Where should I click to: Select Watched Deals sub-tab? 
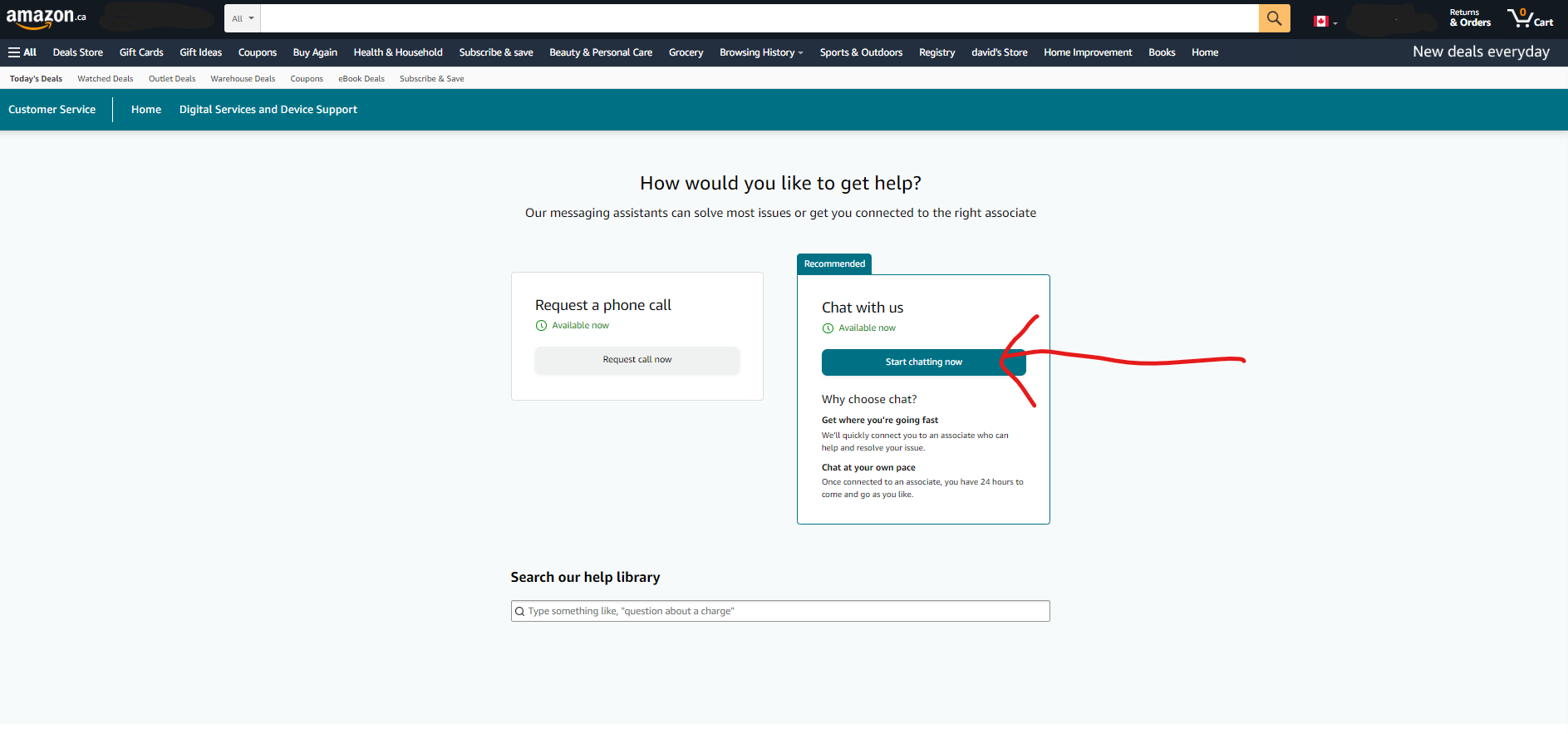[x=106, y=79]
